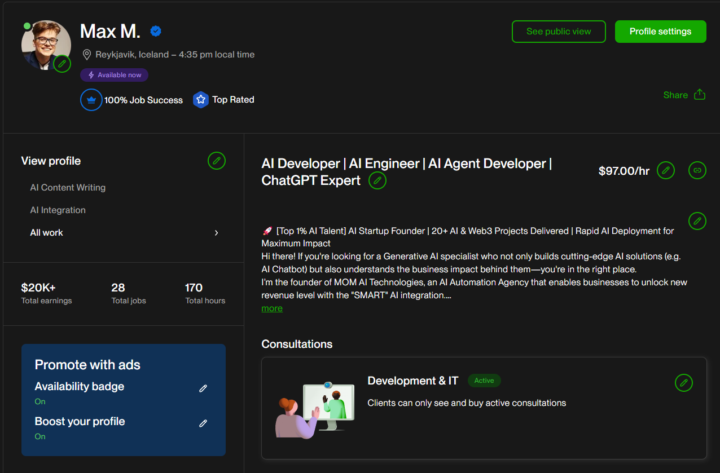Click See public view button

pos(558,31)
